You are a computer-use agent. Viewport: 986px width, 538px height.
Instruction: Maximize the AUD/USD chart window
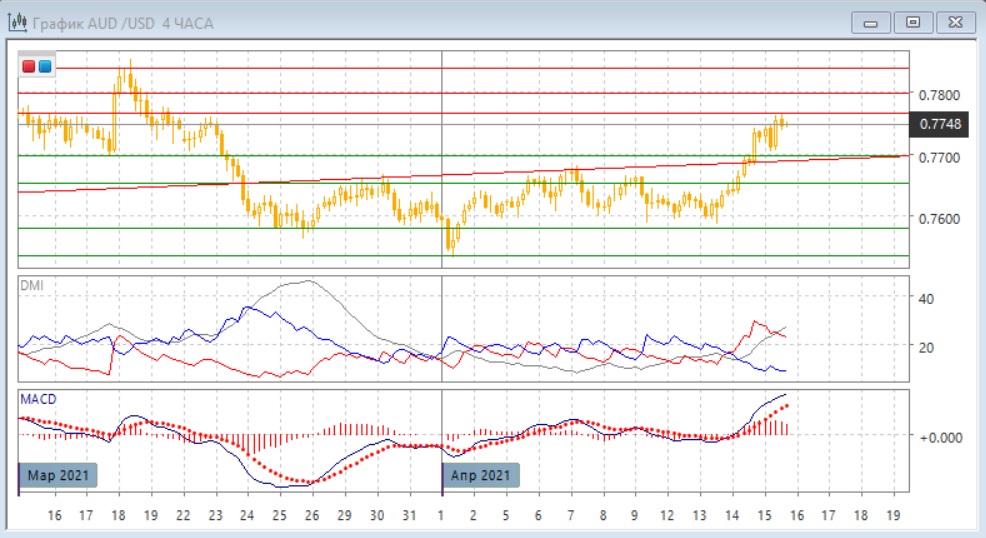(x=912, y=21)
